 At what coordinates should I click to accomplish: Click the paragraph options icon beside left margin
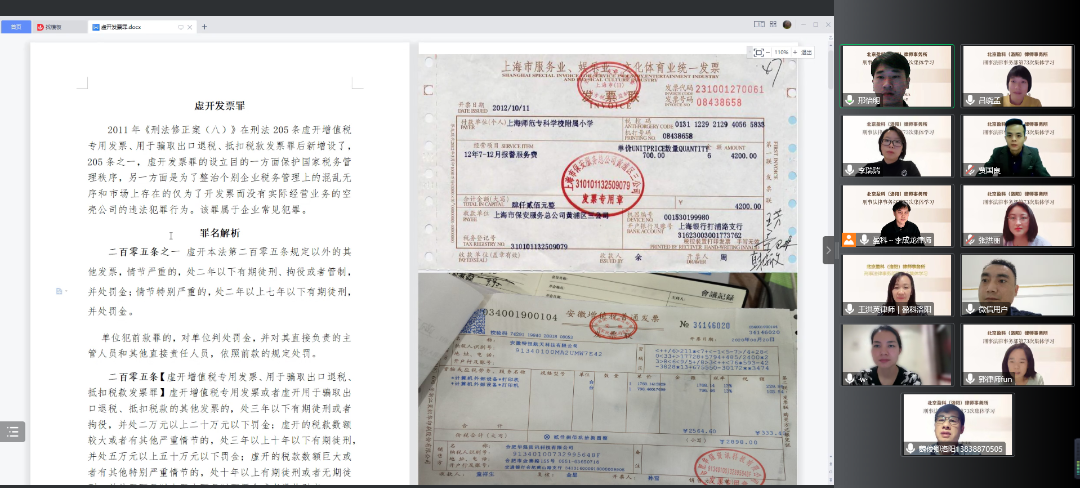pyautogui.click(x=61, y=291)
